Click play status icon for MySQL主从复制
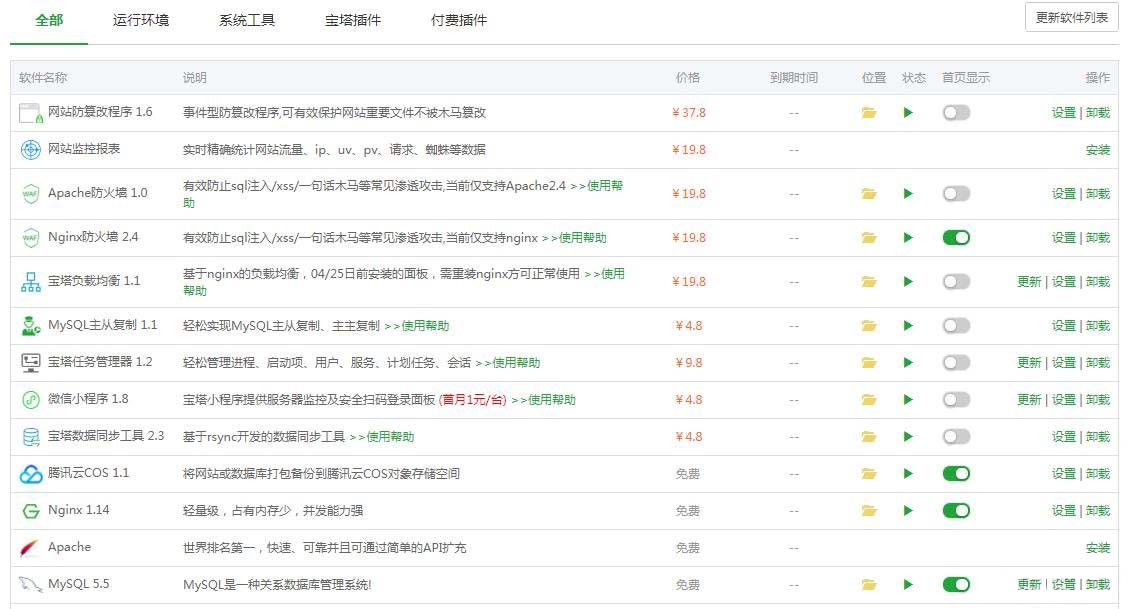 coord(908,326)
